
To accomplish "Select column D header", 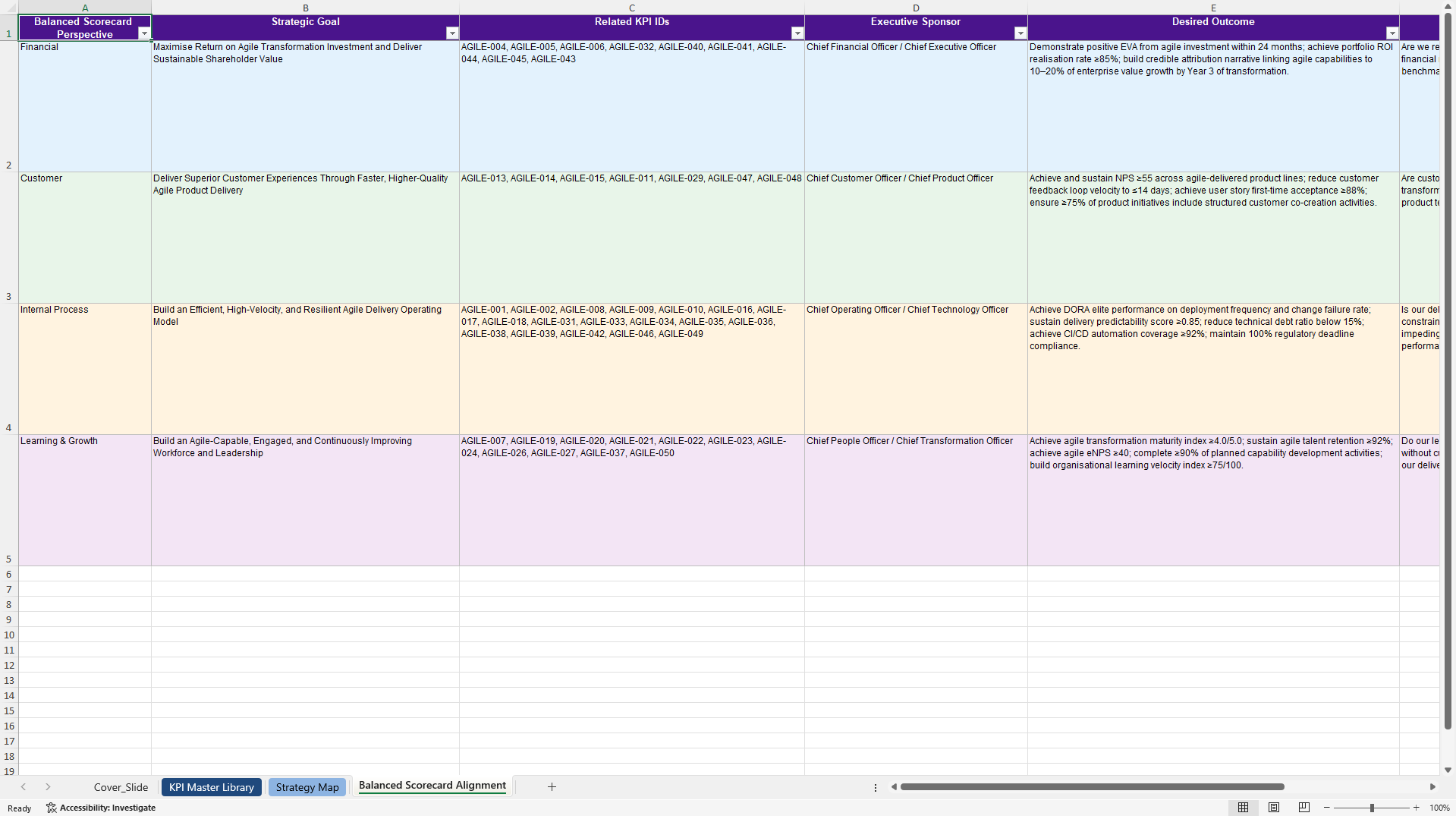I will (x=916, y=8).
